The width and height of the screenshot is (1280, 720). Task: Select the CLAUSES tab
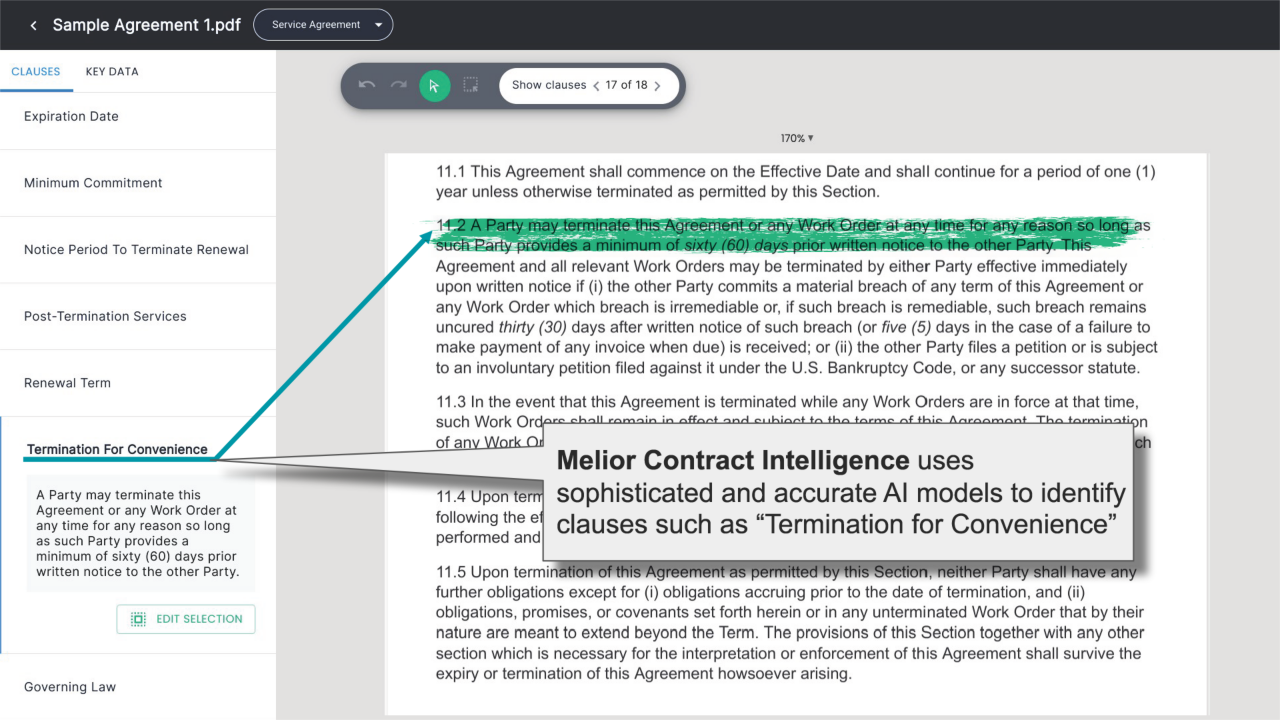click(x=36, y=72)
